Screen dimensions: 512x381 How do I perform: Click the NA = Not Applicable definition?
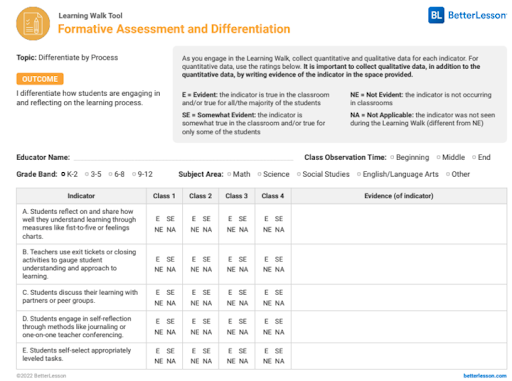pos(423,119)
